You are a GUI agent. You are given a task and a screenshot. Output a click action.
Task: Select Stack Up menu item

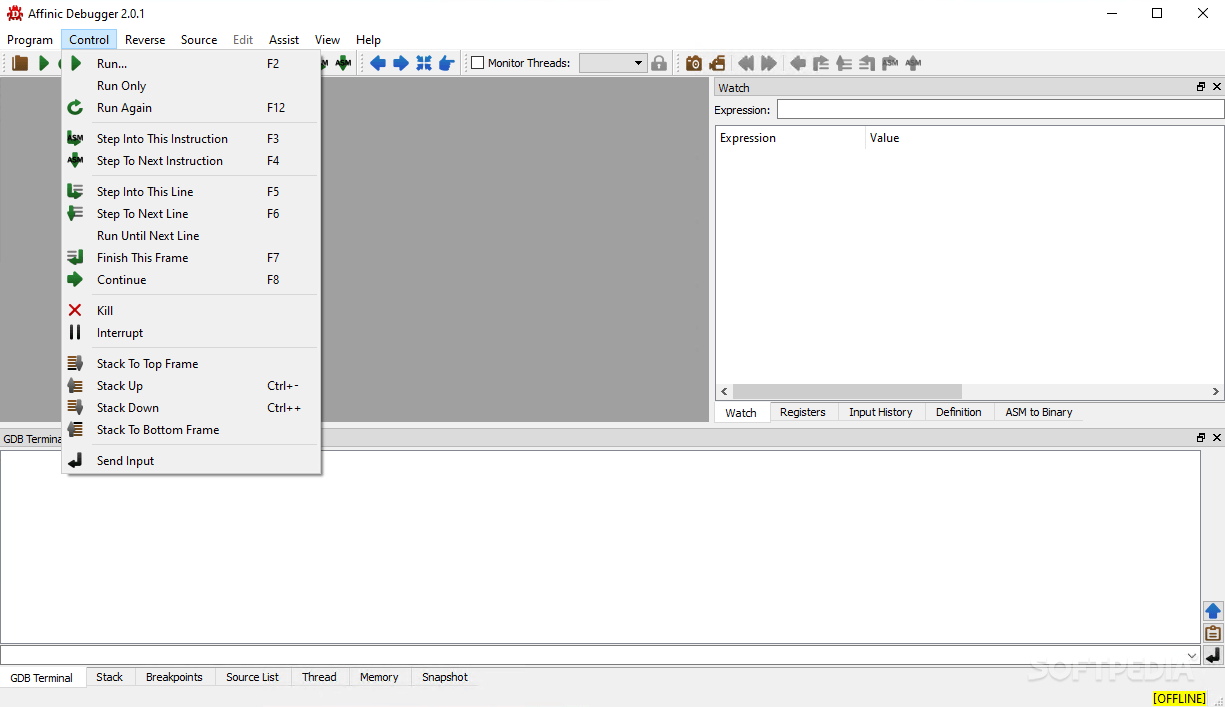click(191, 386)
